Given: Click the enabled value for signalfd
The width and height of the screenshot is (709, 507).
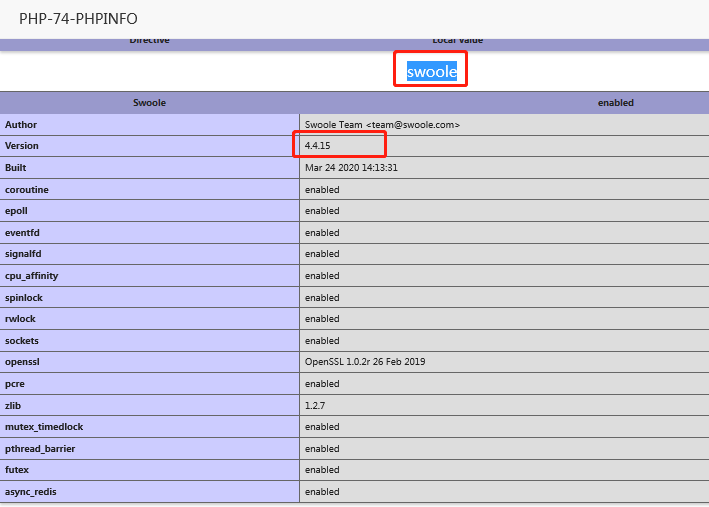Looking at the screenshot, I should (x=322, y=254).
